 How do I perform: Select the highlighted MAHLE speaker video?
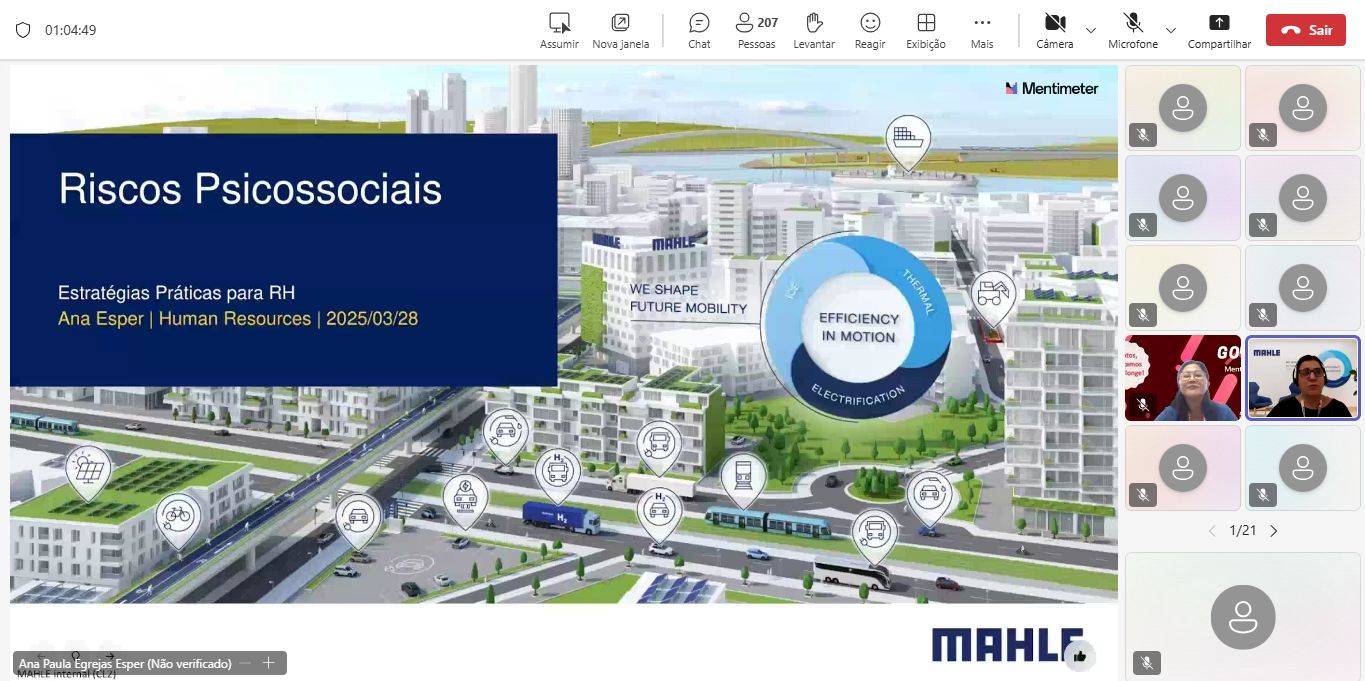click(x=1302, y=377)
